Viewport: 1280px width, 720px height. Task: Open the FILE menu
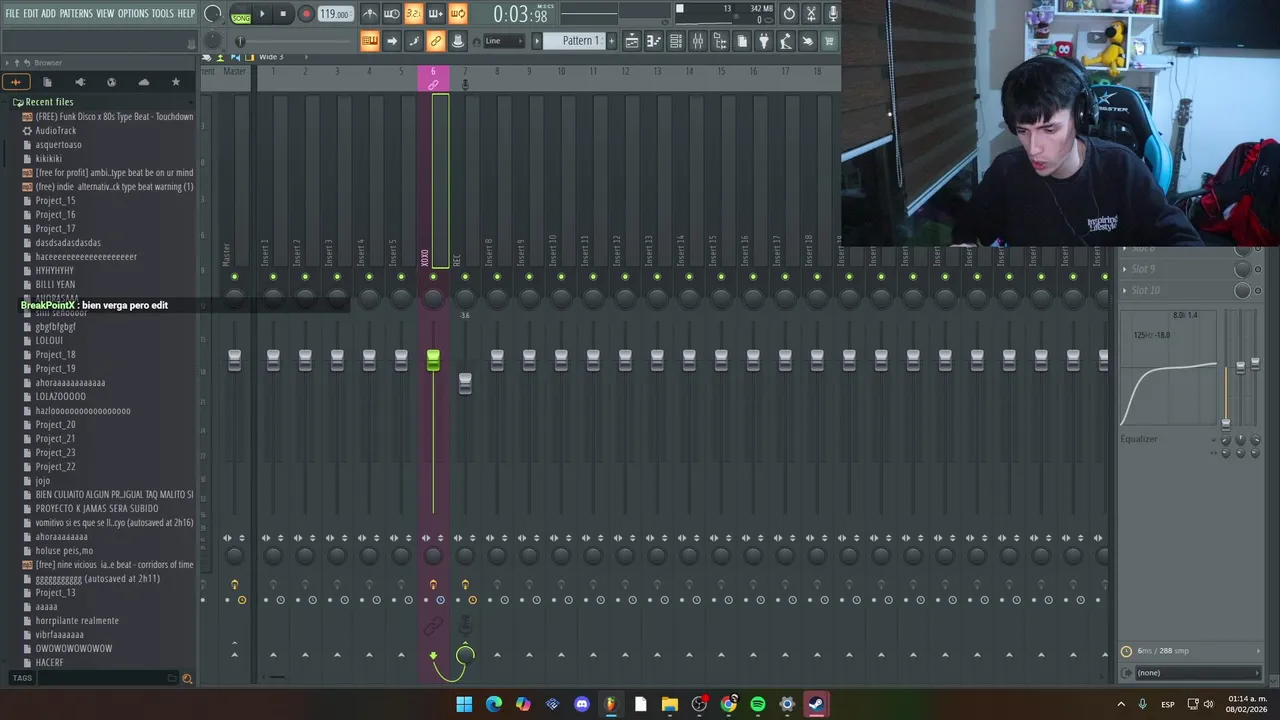(12, 13)
